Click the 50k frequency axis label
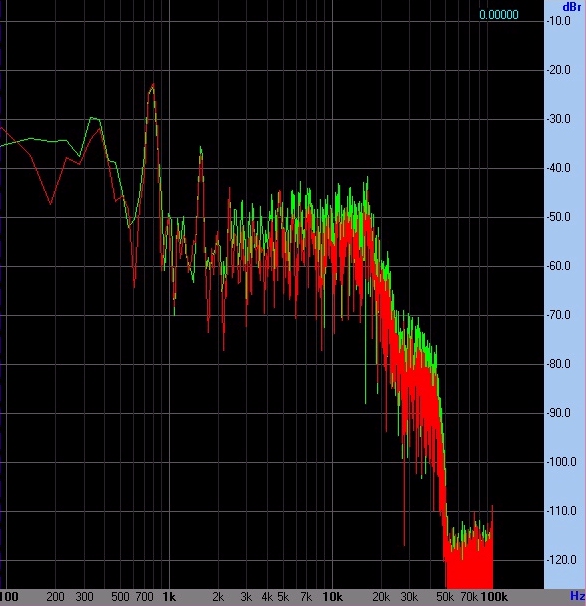Viewport: 586px width, 606px height. click(445, 597)
